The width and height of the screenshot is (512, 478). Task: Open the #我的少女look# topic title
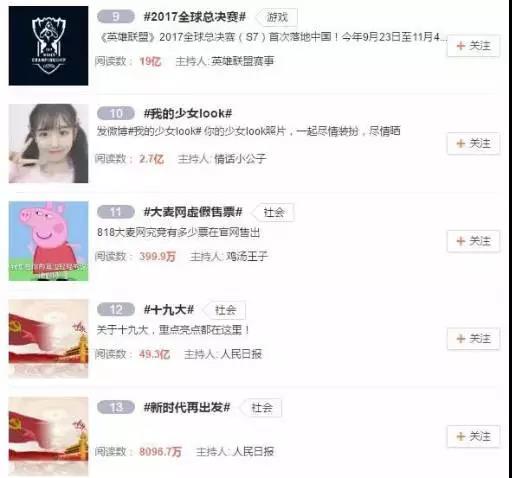tap(188, 114)
